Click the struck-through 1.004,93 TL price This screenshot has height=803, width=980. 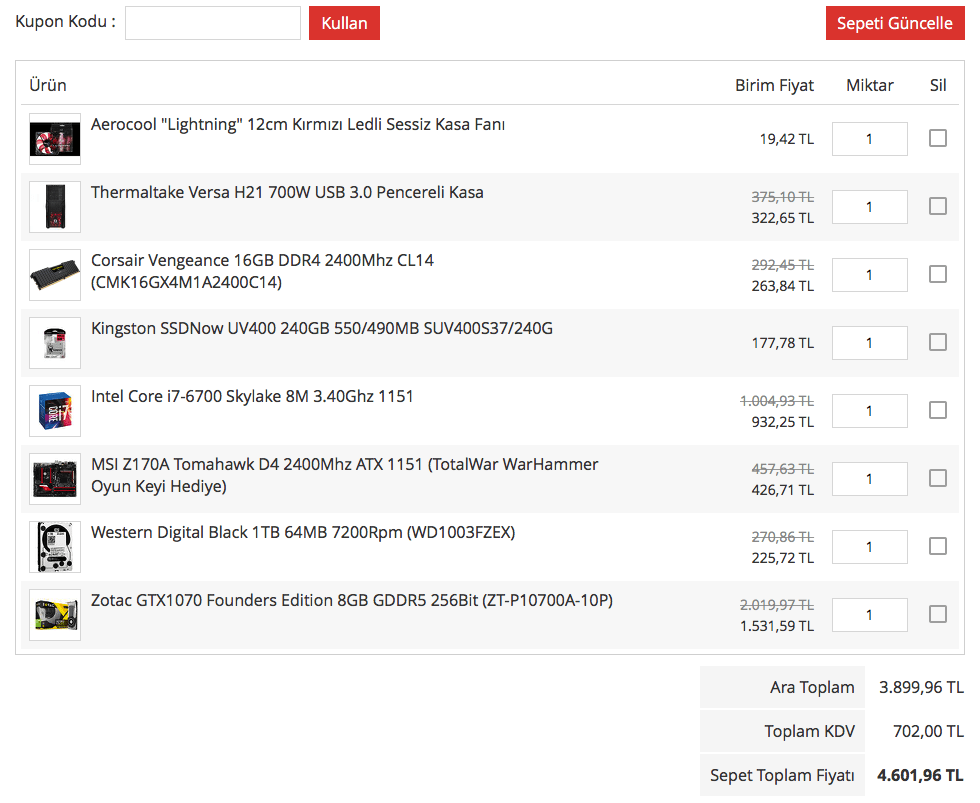(x=777, y=401)
